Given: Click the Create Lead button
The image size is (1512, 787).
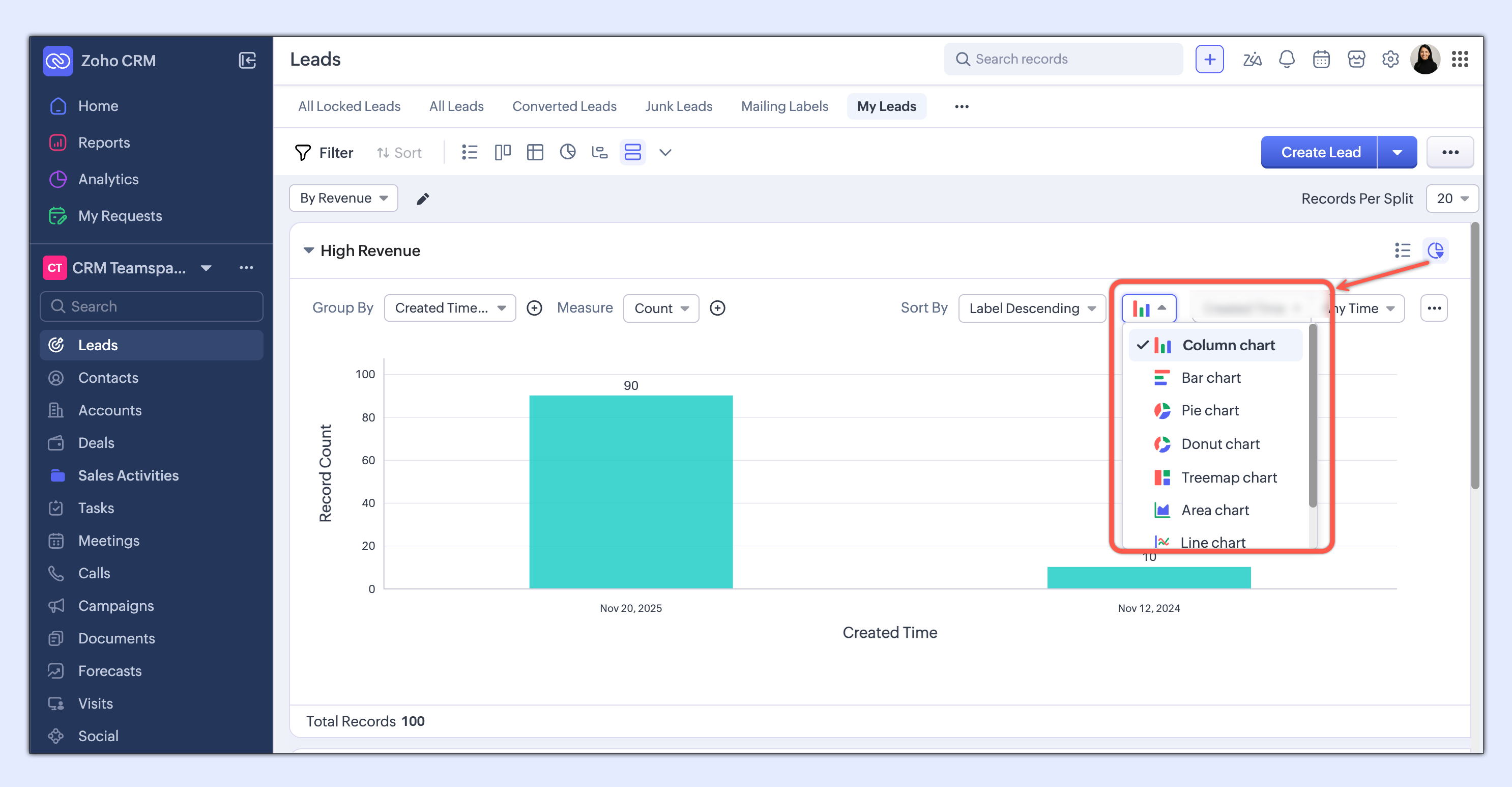Looking at the screenshot, I should [1320, 153].
